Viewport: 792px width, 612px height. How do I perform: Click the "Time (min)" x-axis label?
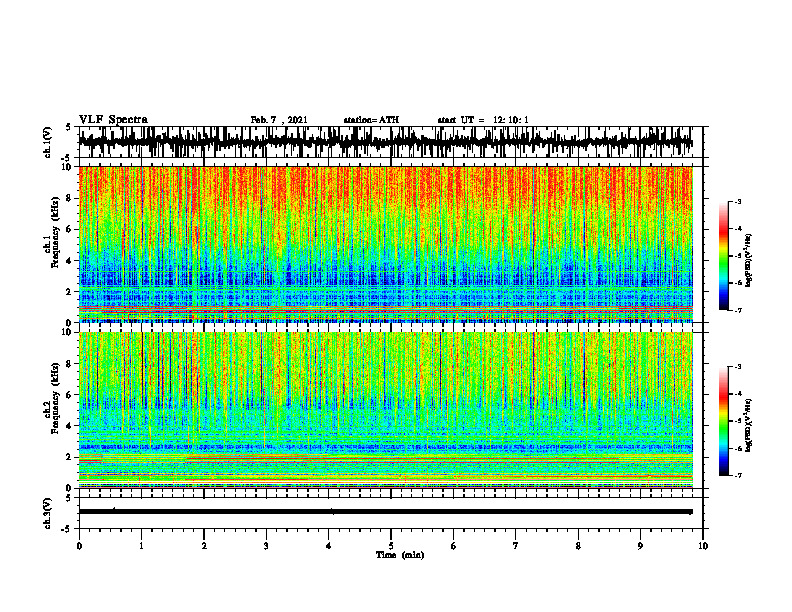(x=400, y=555)
